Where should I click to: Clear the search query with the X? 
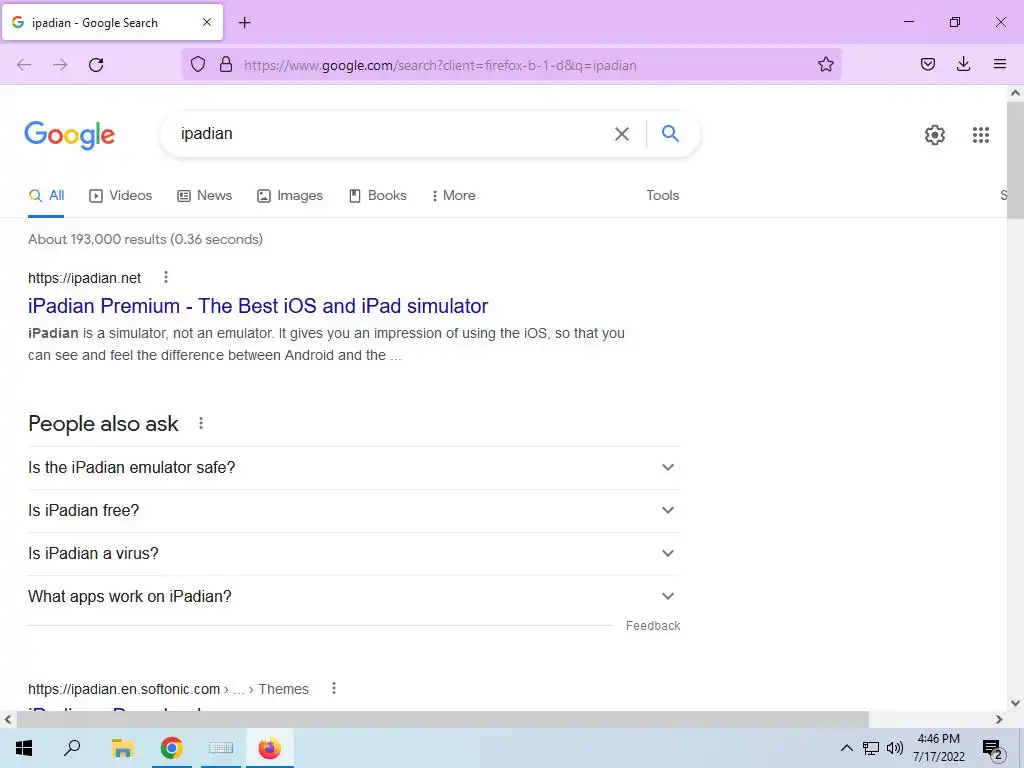(622, 134)
